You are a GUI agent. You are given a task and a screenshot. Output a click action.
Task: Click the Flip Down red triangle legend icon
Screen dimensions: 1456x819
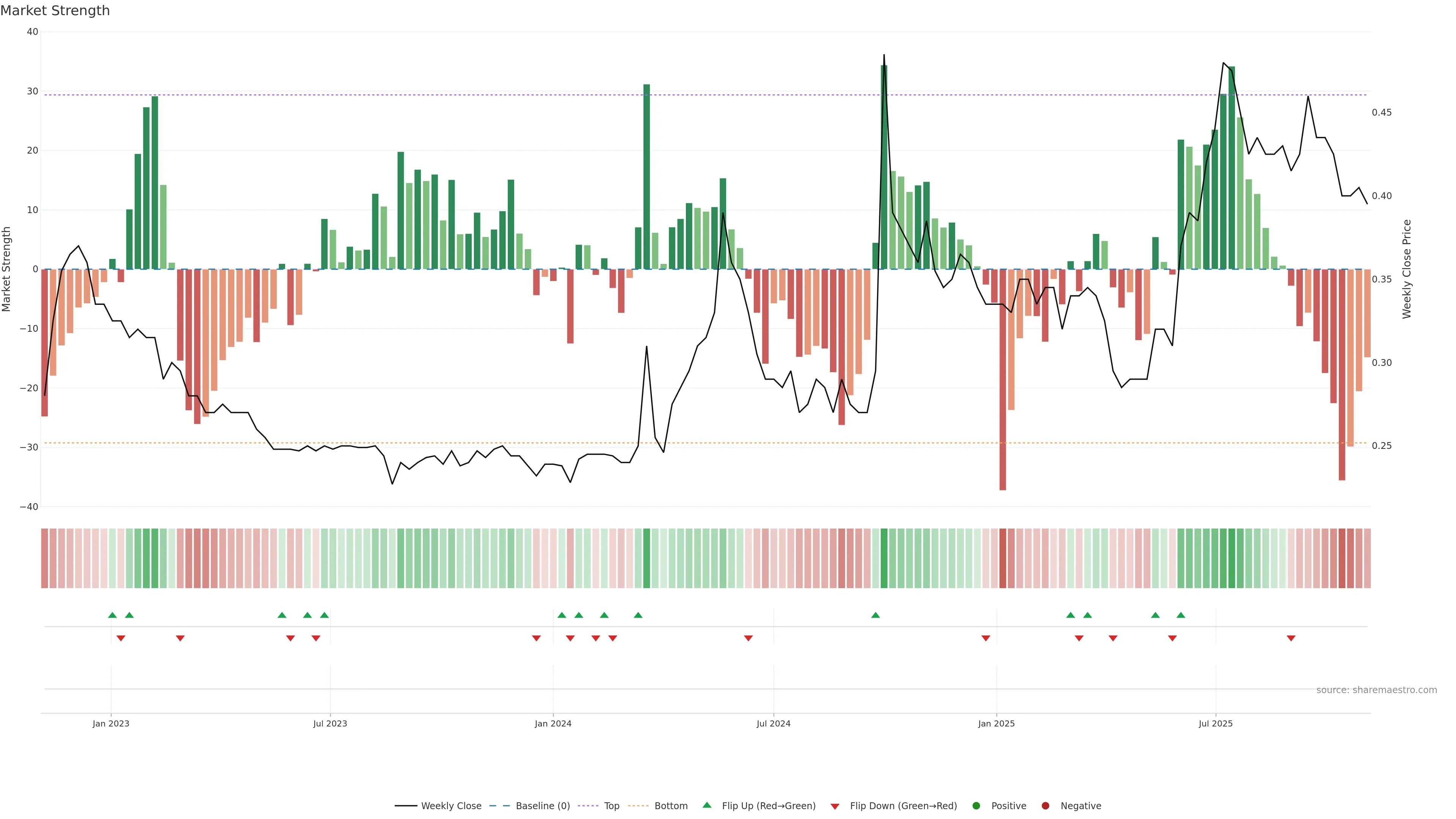point(835,806)
